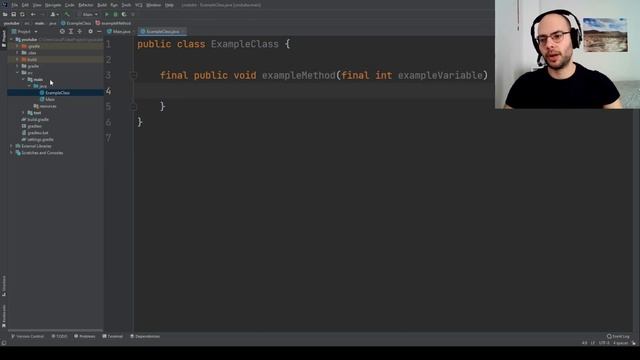640x360 pixels.
Task: Open the Build menu
Action: [102, 5]
